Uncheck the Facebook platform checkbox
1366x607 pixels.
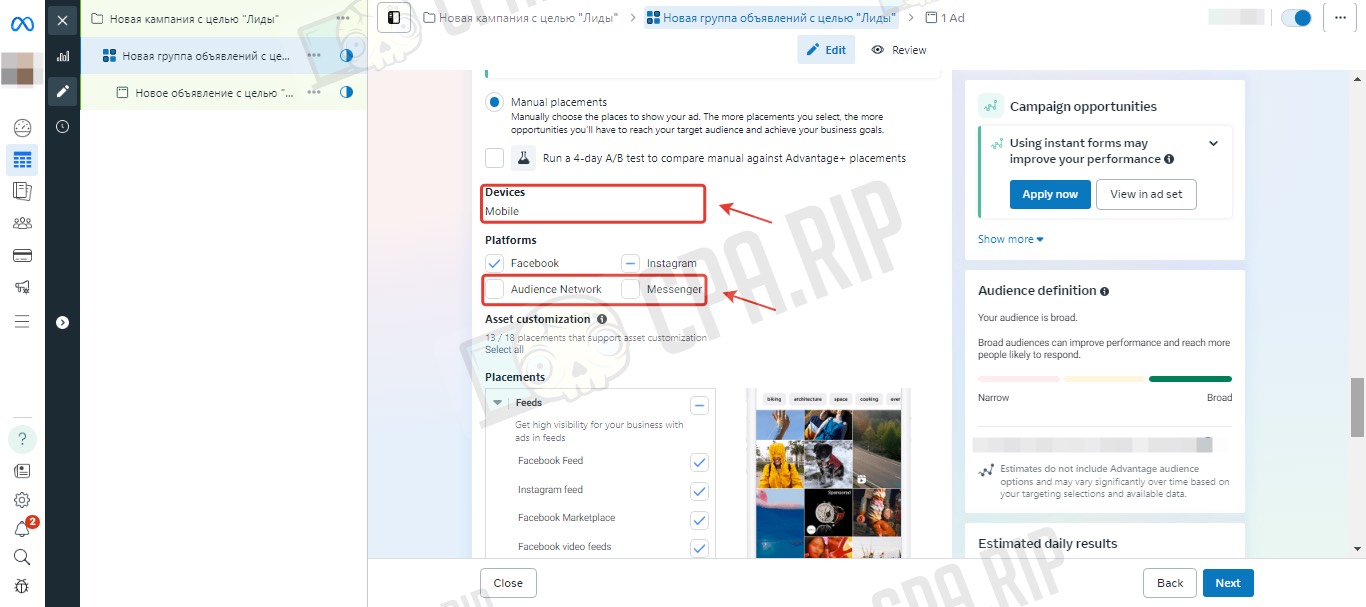click(494, 263)
